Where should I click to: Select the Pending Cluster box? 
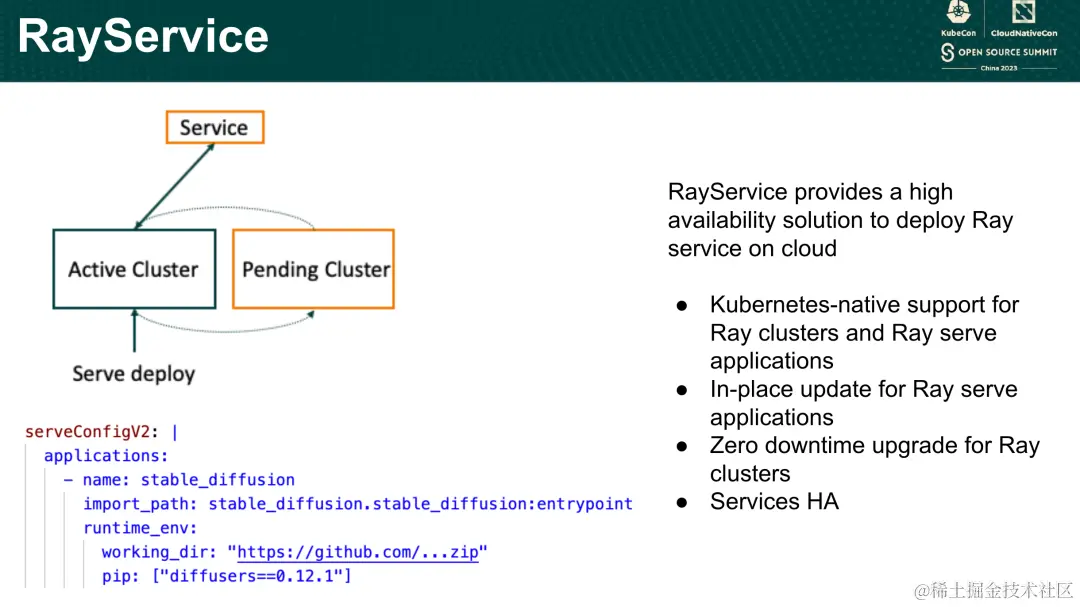(x=313, y=269)
